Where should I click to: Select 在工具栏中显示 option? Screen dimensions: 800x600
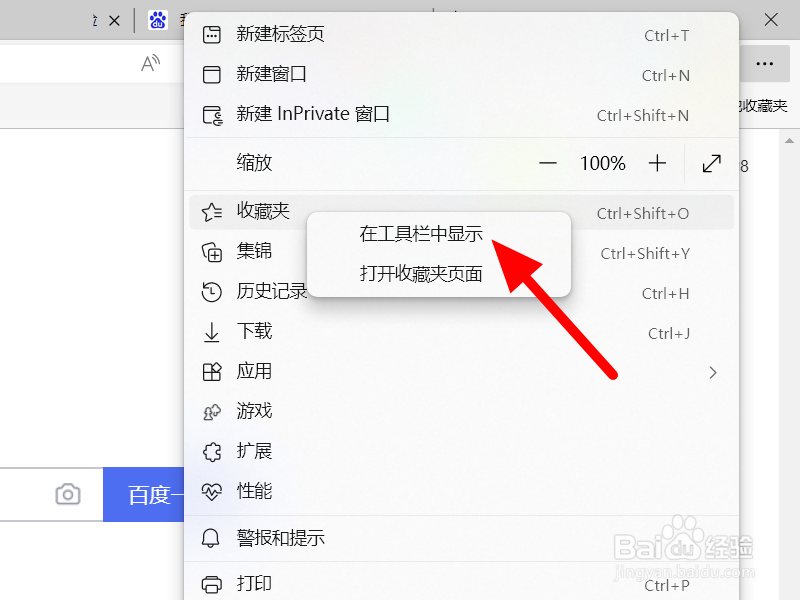click(421, 234)
